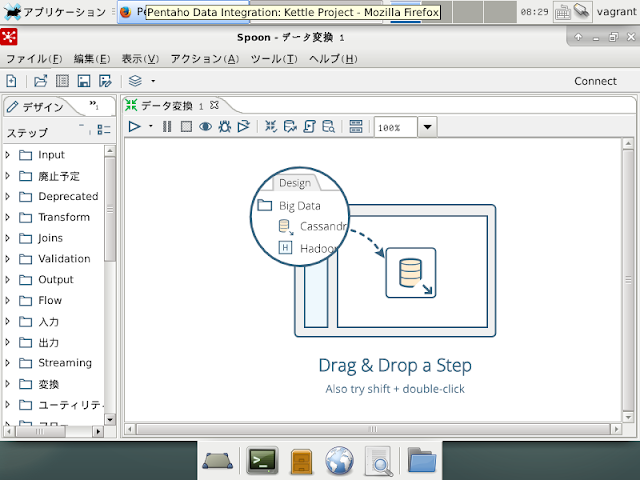Preview the transformation with the eye icon

[x=205, y=127]
